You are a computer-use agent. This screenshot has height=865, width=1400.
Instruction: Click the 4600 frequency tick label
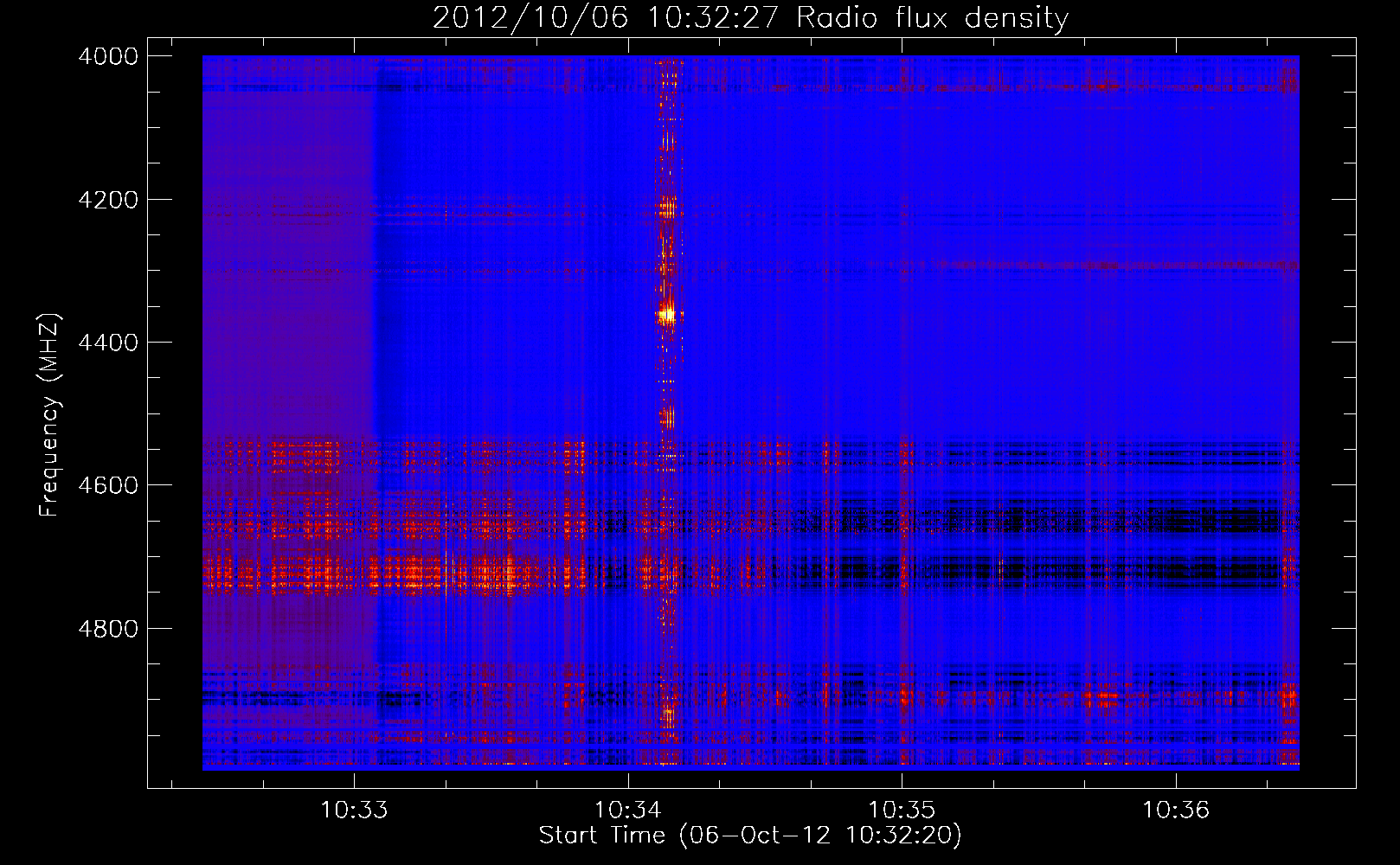click(x=107, y=485)
